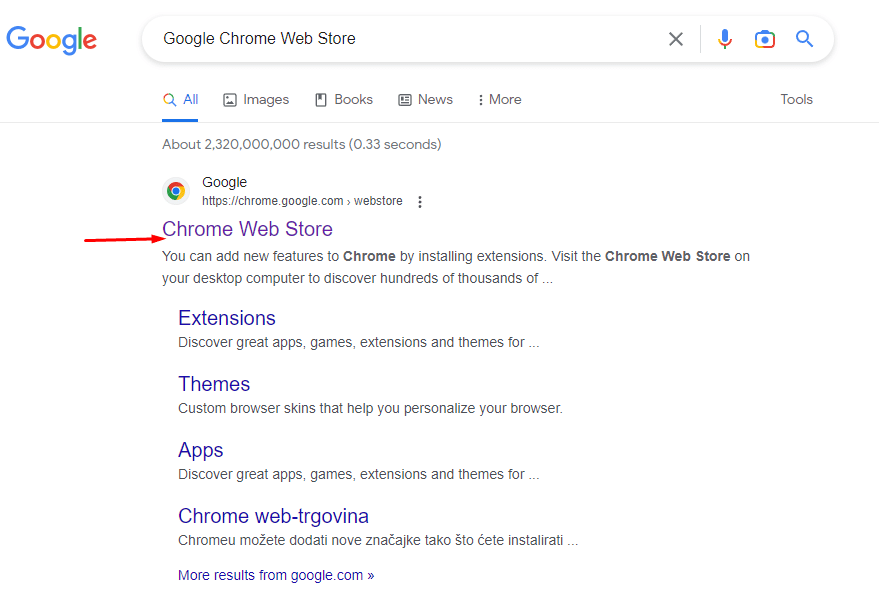Viewport: 879px width, 603px height.
Task: Open the Tools options
Action: pos(796,100)
